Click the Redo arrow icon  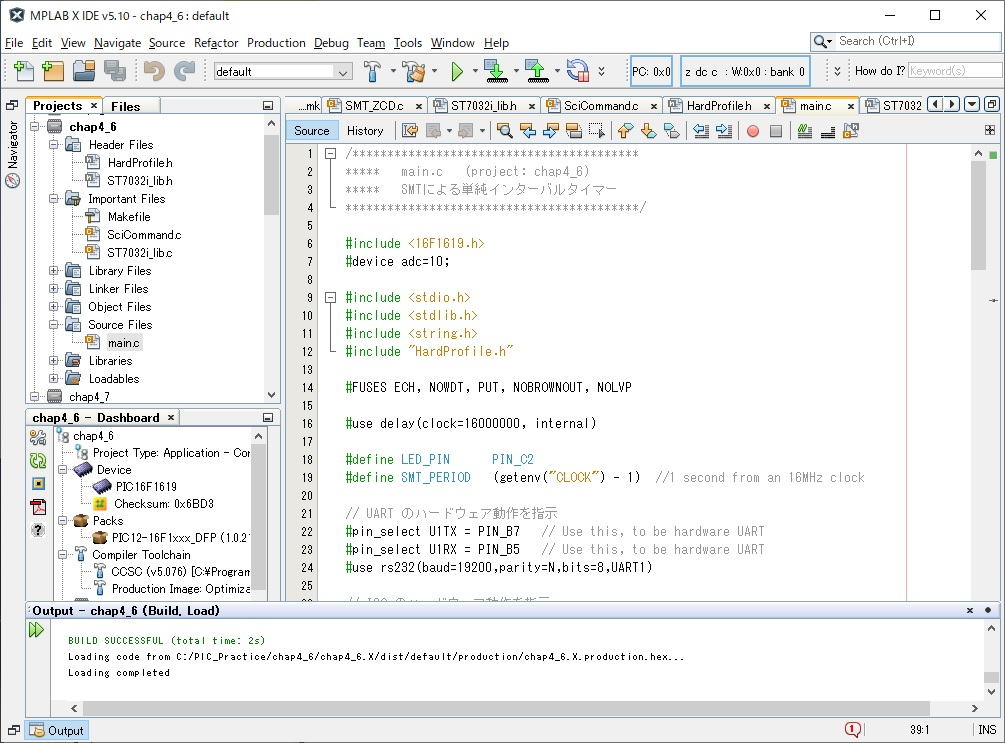pyautogui.click(x=185, y=71)
